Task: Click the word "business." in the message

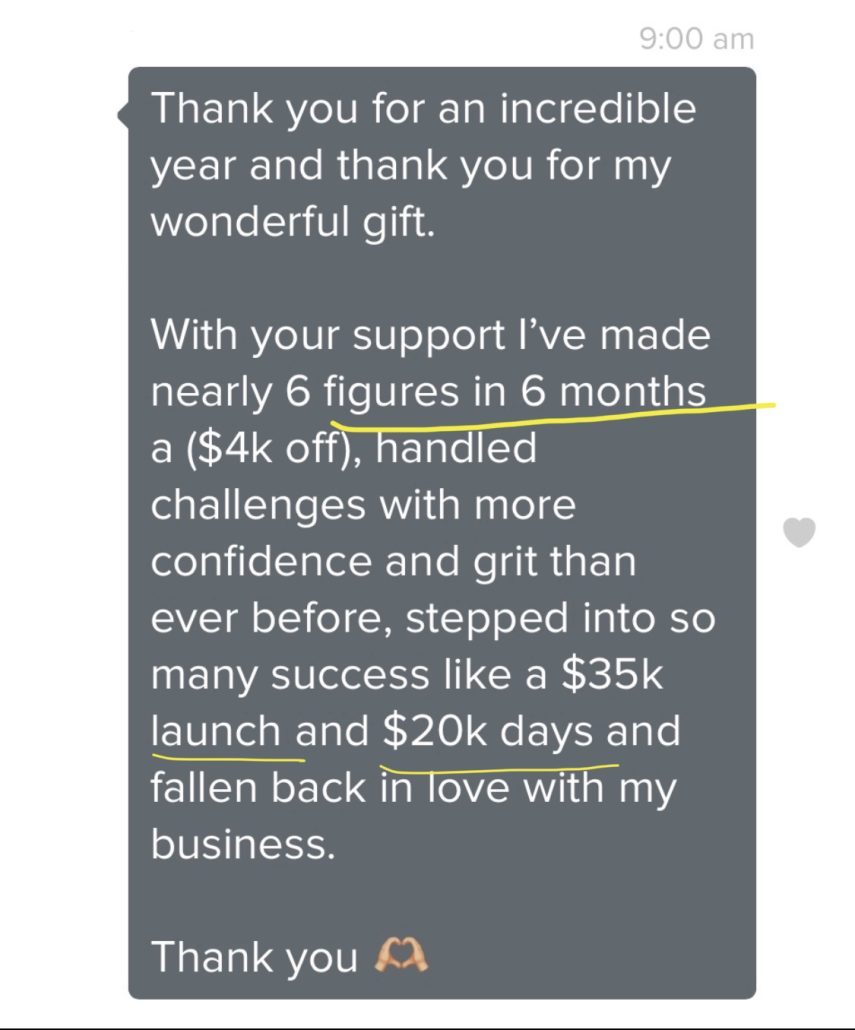Action: click(x=239, y=844)
